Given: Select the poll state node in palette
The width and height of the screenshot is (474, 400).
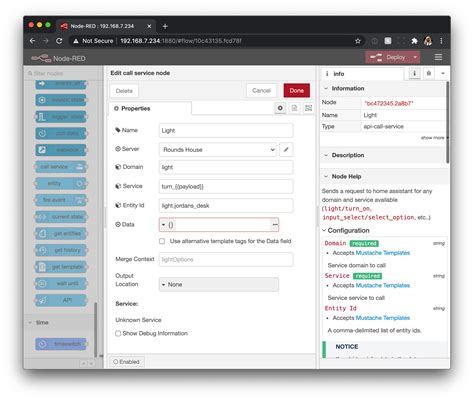Looking at the screenshot, I should point(61,133).
